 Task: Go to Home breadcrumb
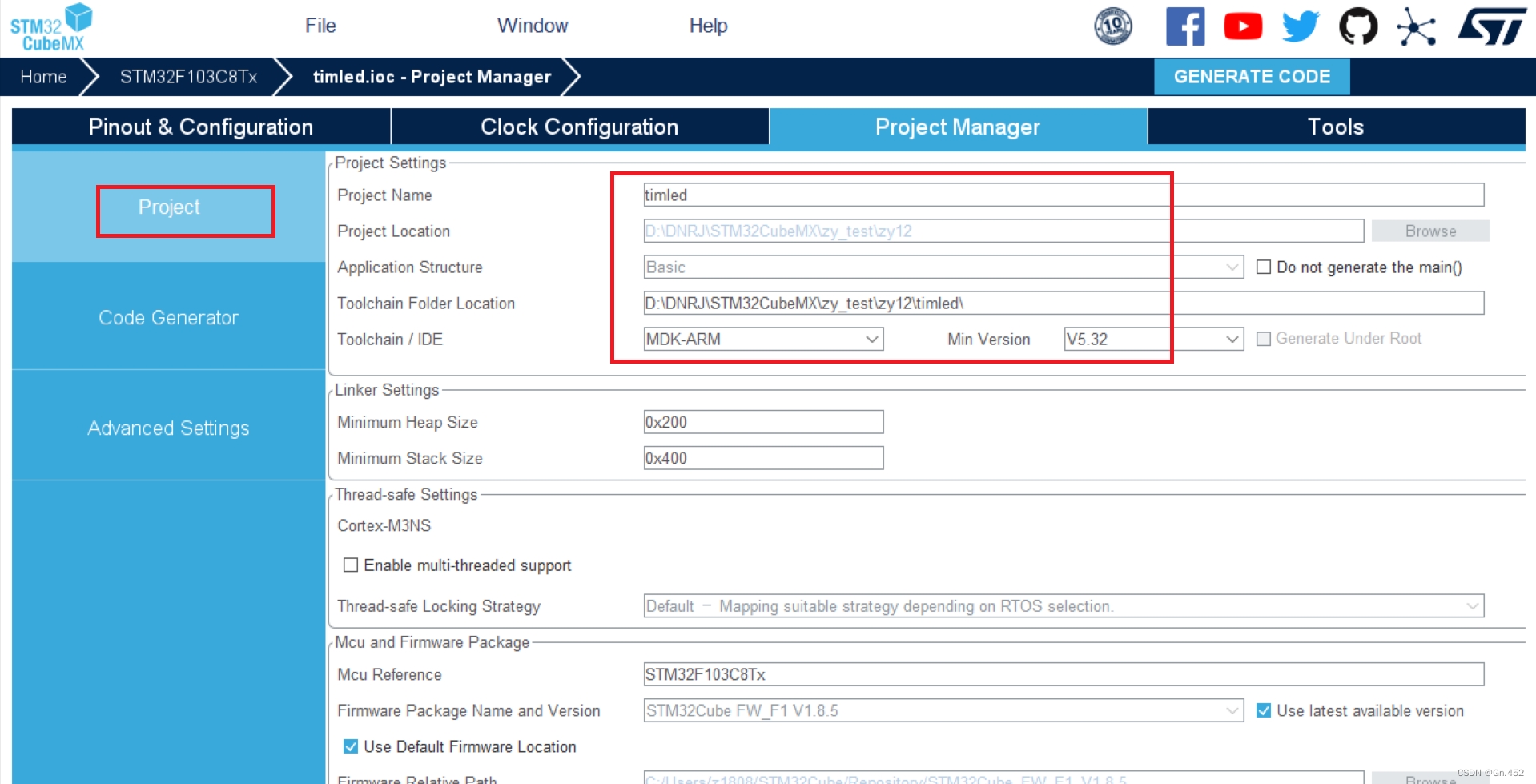coord(43,77)
